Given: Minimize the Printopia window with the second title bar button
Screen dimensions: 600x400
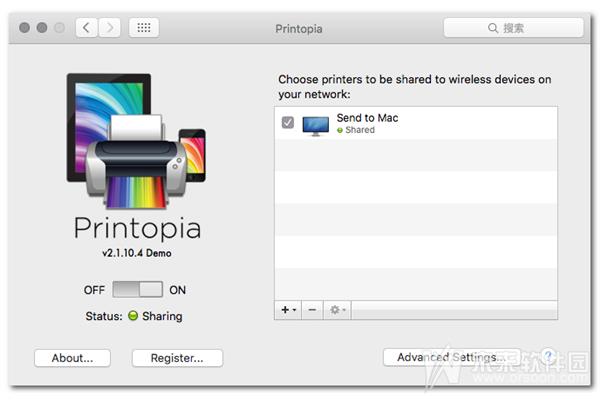Looking at the screenshot, I should coord(42,28).
